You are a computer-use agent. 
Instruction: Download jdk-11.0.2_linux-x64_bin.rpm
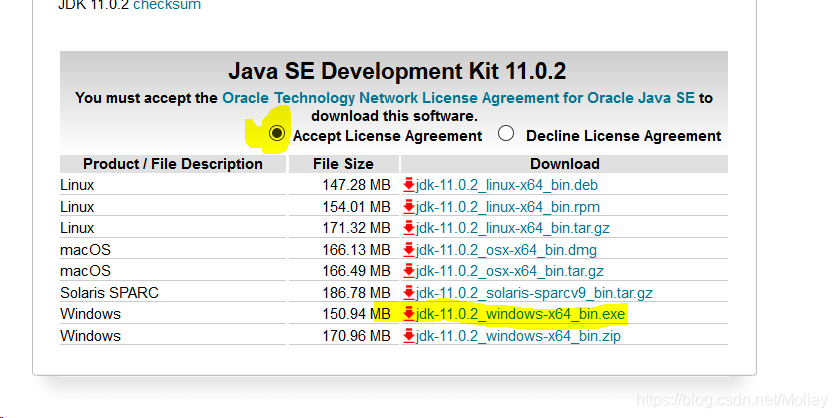pyautogui.click(x=508, y=207)
